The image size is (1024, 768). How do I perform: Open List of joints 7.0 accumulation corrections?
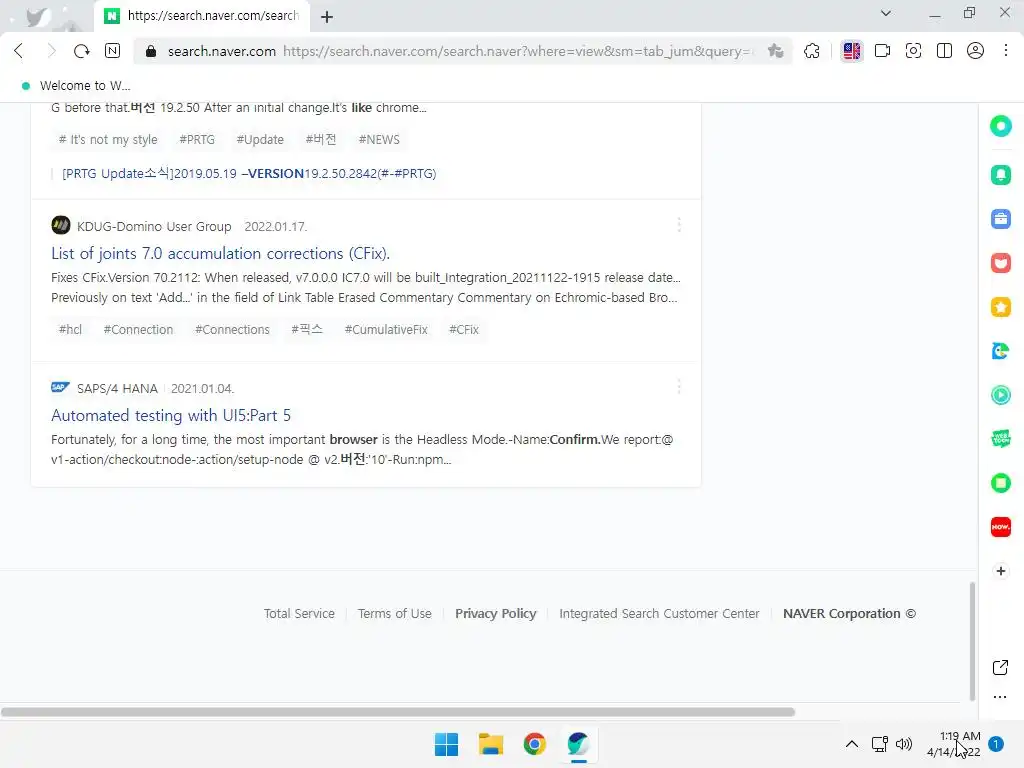tap(220, 253)
